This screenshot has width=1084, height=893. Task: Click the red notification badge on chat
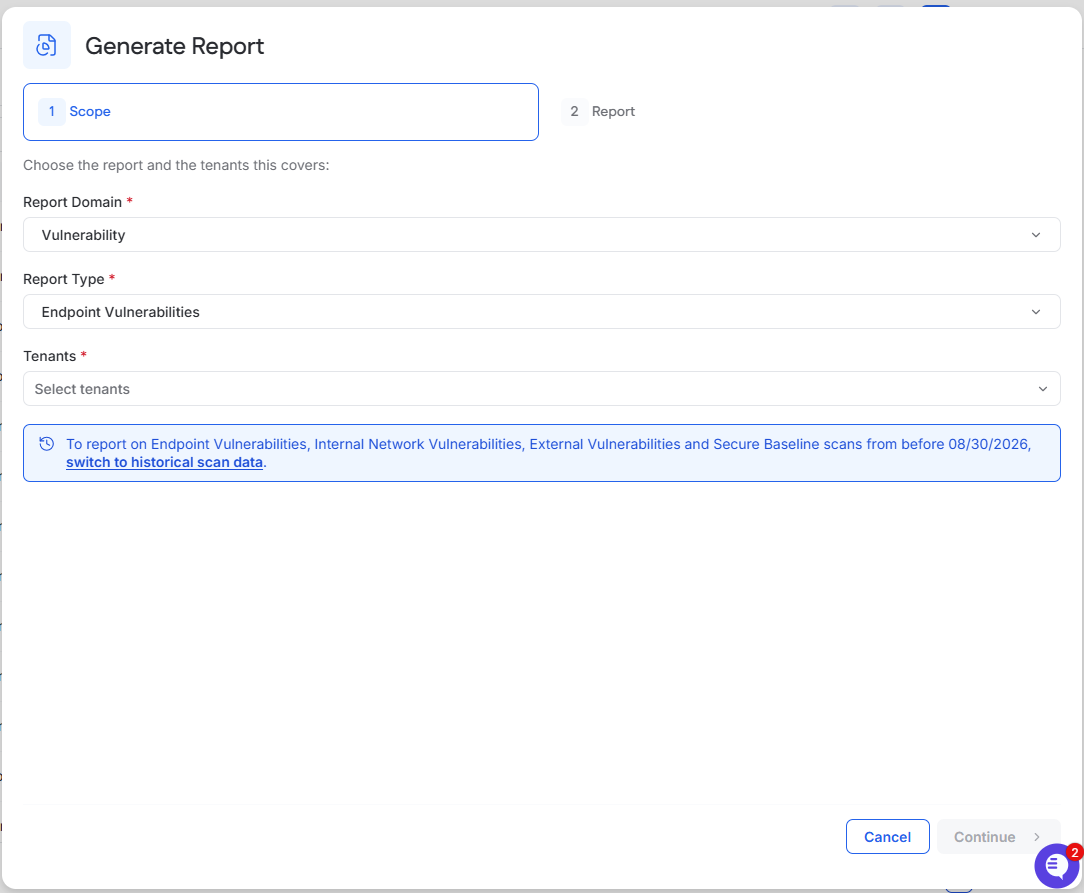tap(1074, 852)
